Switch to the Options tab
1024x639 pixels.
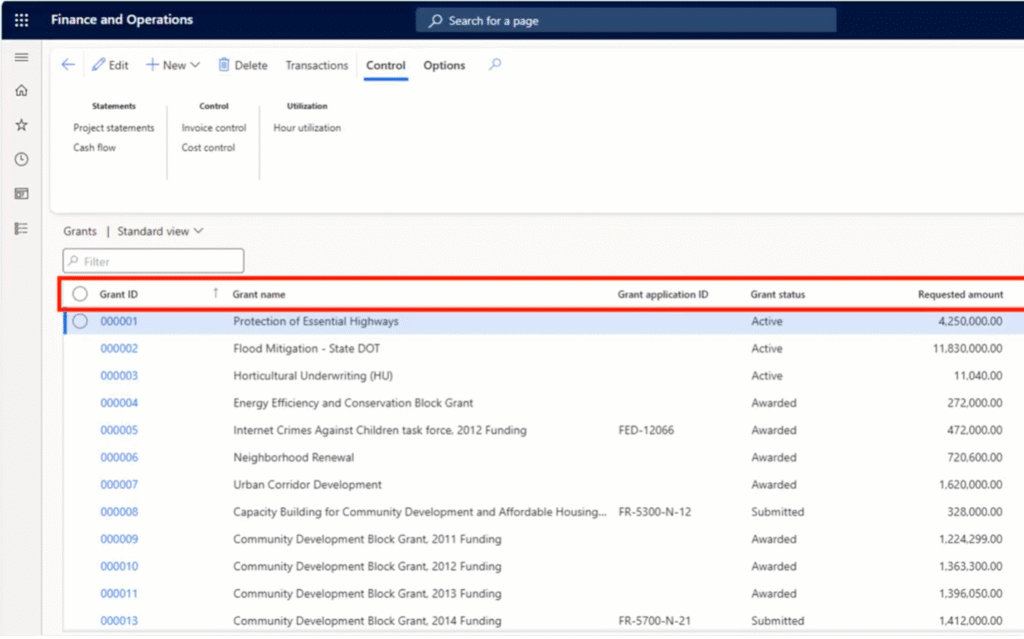coord(444,65)
